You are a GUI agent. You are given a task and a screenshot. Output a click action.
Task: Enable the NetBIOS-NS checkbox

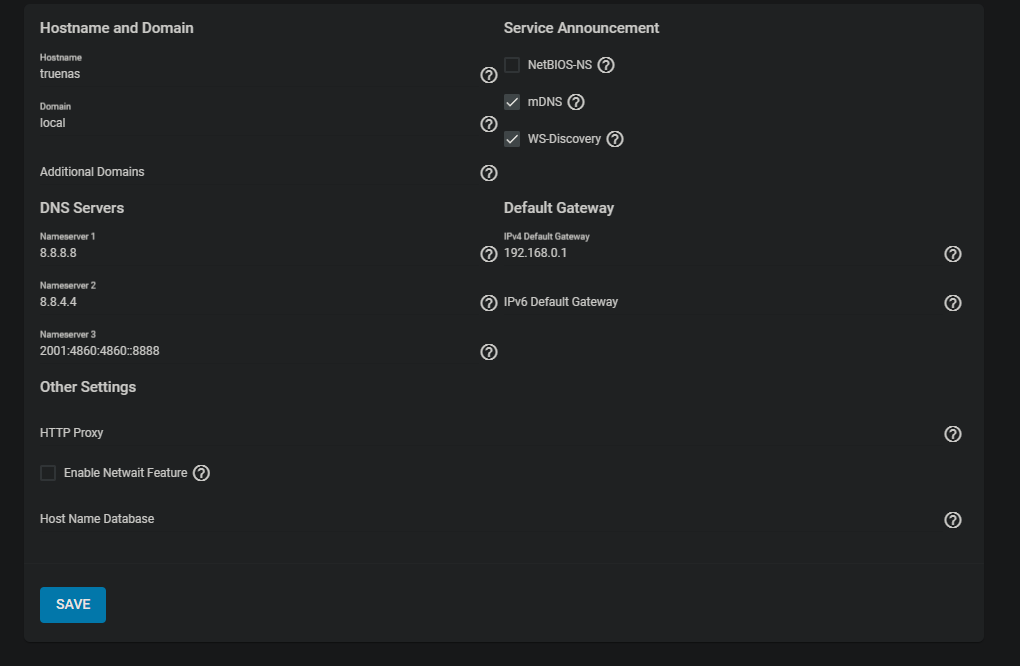pyautogui.click(x=512, y=65)
